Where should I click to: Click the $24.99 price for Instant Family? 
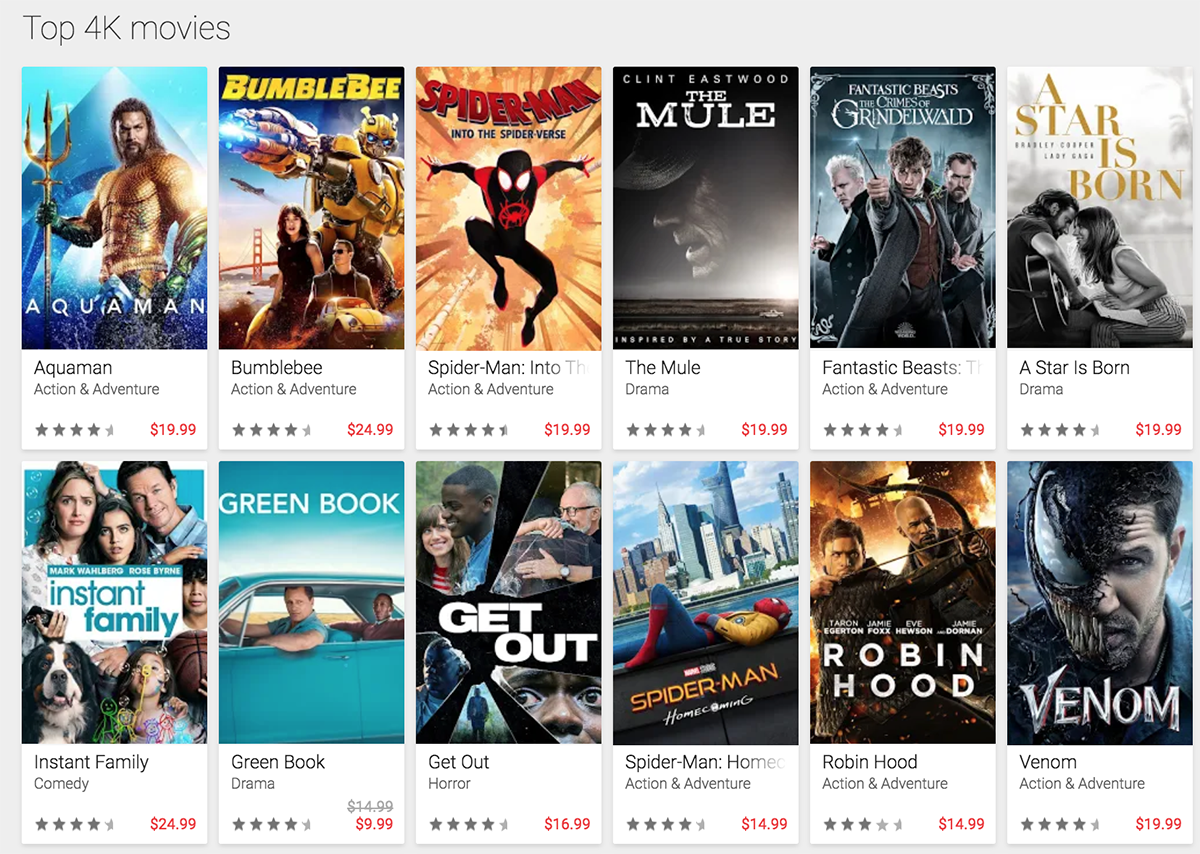point(173,825)
